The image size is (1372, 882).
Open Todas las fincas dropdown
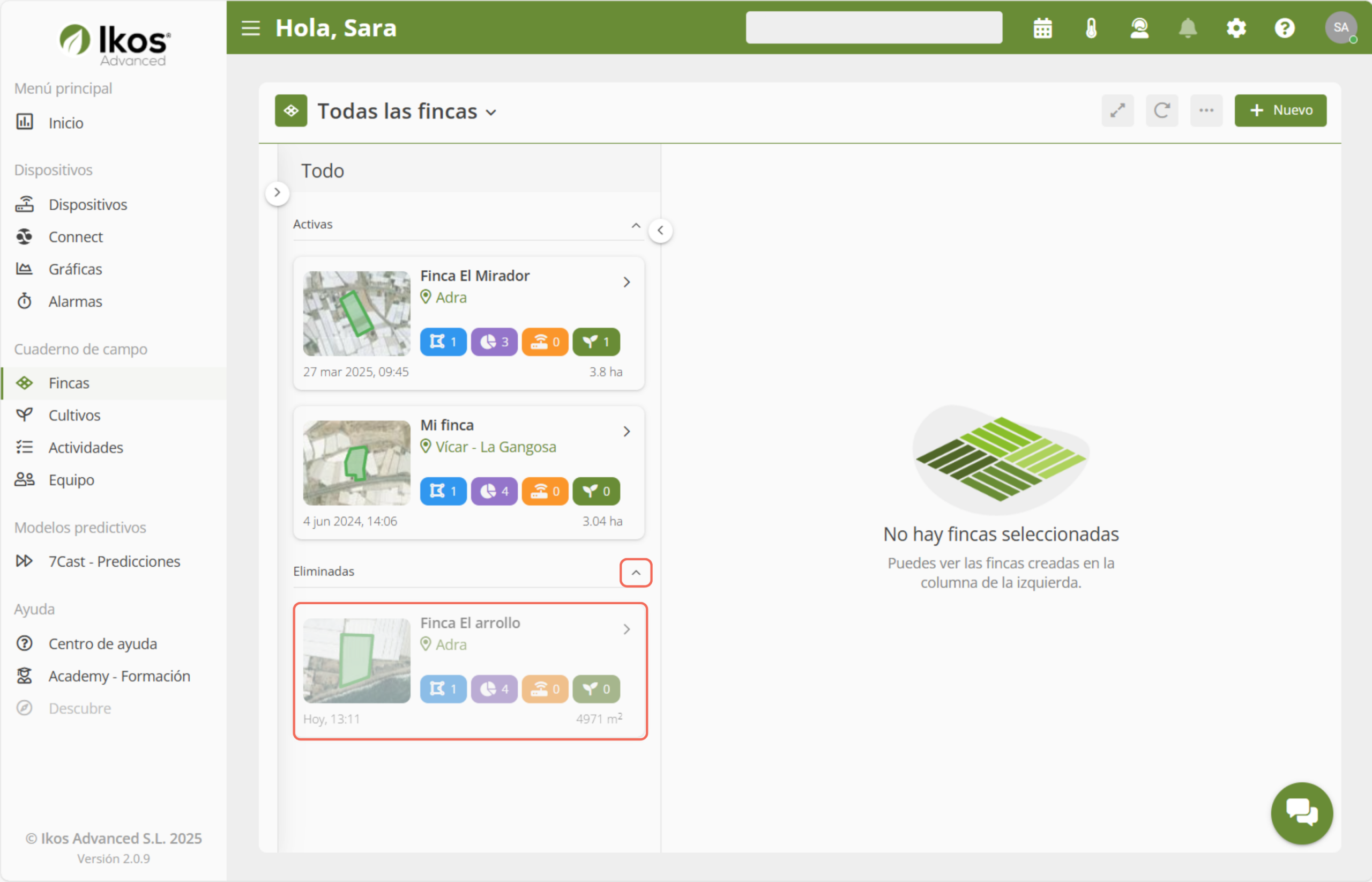pyautogui.click(x=407, y=112)
